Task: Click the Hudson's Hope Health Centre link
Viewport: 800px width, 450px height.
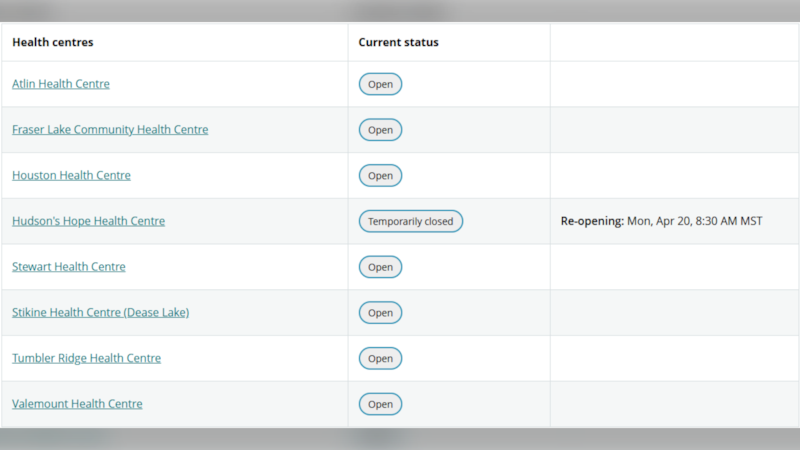Action: [x=88, y=221]
